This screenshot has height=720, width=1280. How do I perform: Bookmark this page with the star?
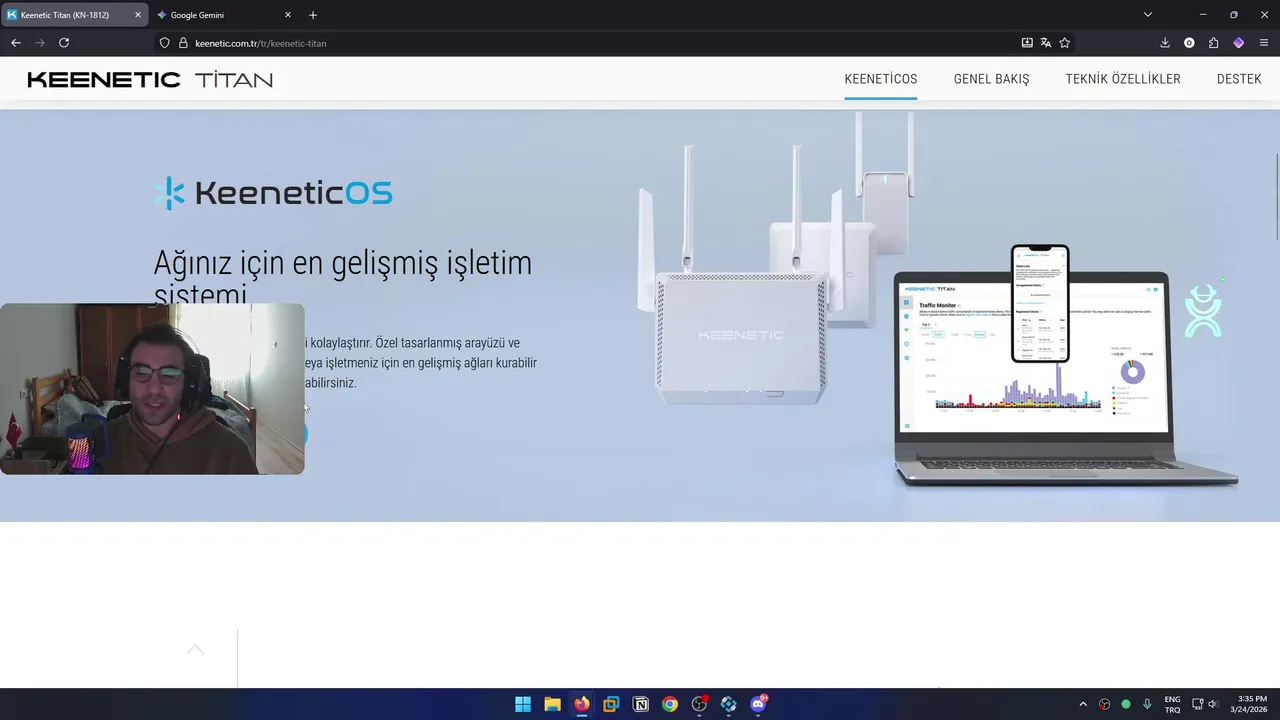[1065, 43]
